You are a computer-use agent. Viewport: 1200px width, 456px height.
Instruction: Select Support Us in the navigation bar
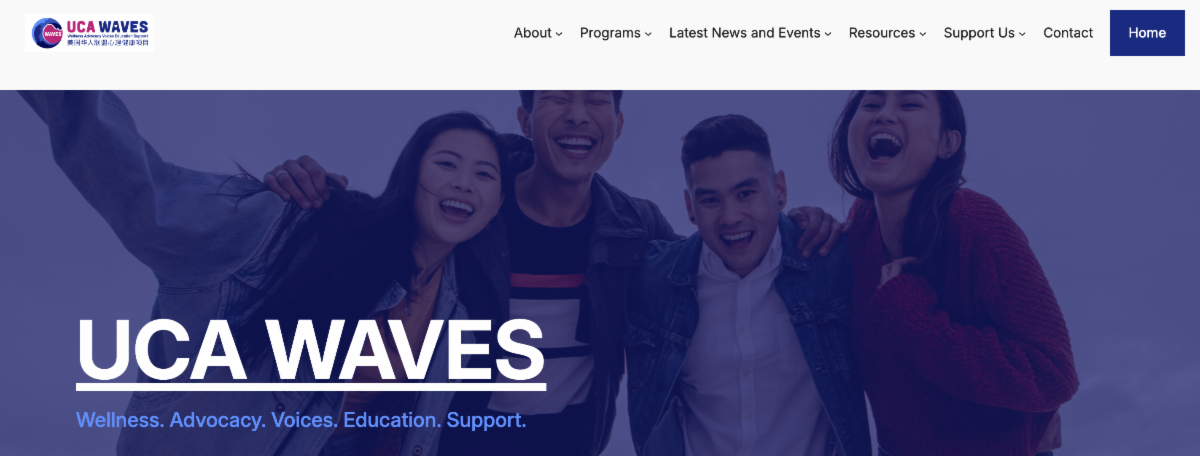pyautogui.click(x=979, y=33)
